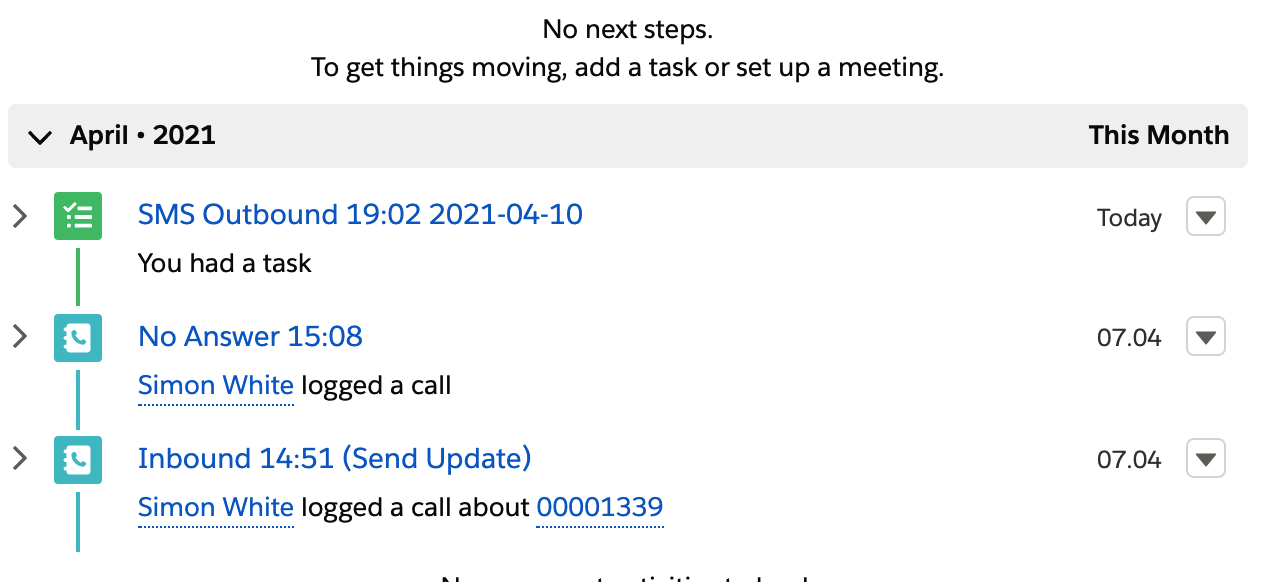Open the actions dropdown for the SMS Outbound task
Screen dimensions: 1266x582
pyautogui.click(x=1206, y=216)
